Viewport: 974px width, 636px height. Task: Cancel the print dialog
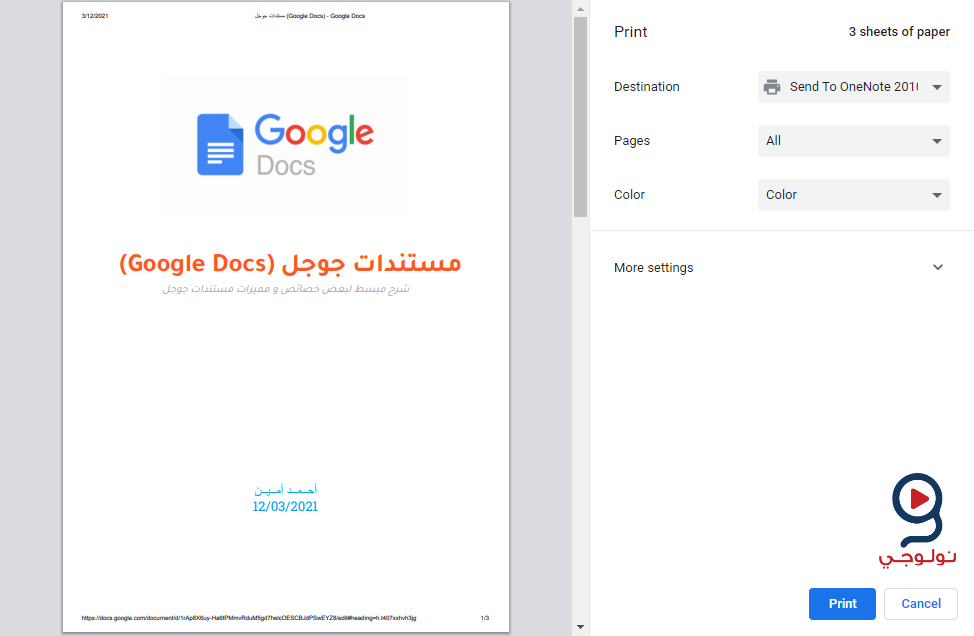(921, 604)
